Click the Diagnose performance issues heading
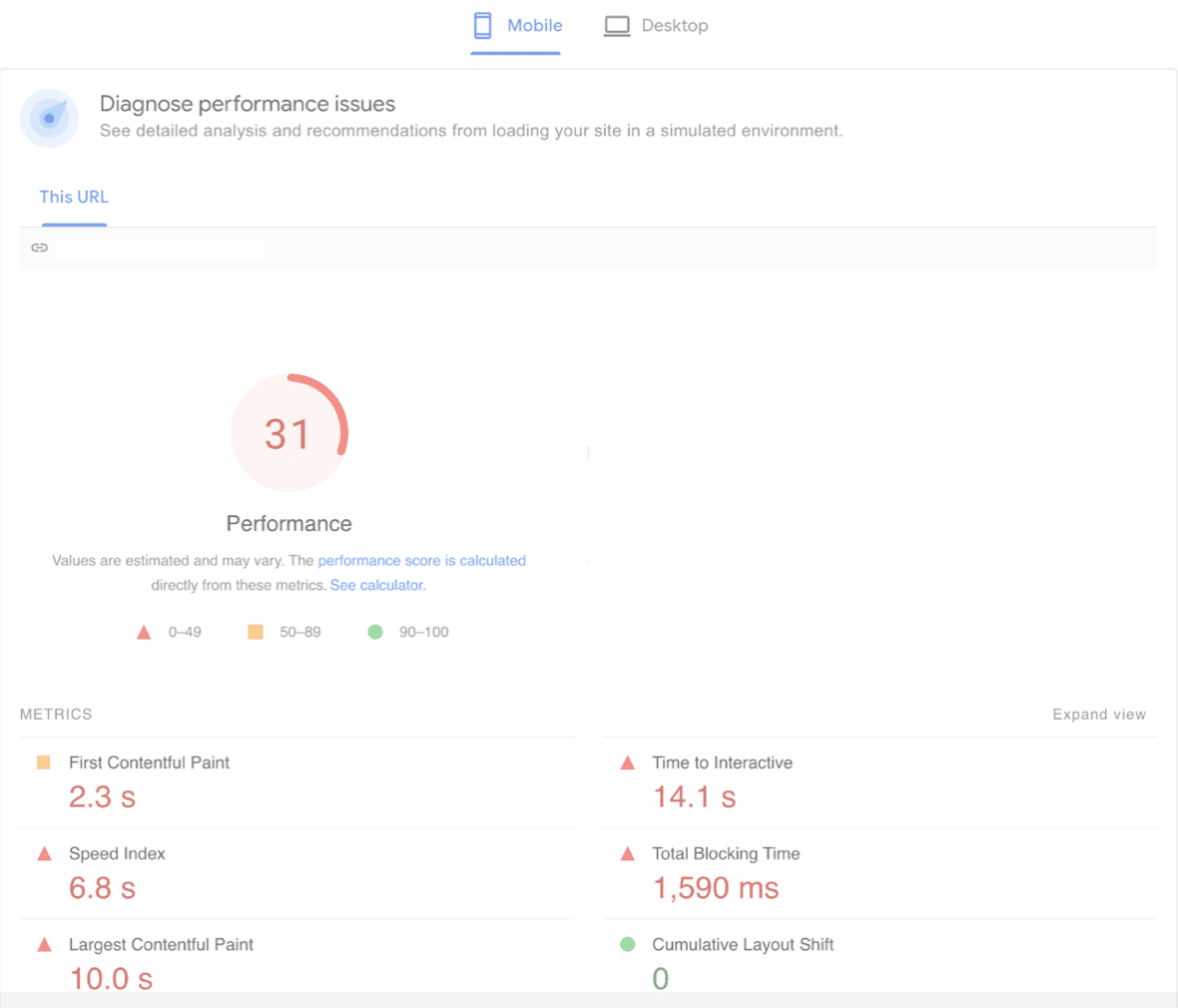Image resolution: width=1178 pixels, height=1008 pixels. 248,104
